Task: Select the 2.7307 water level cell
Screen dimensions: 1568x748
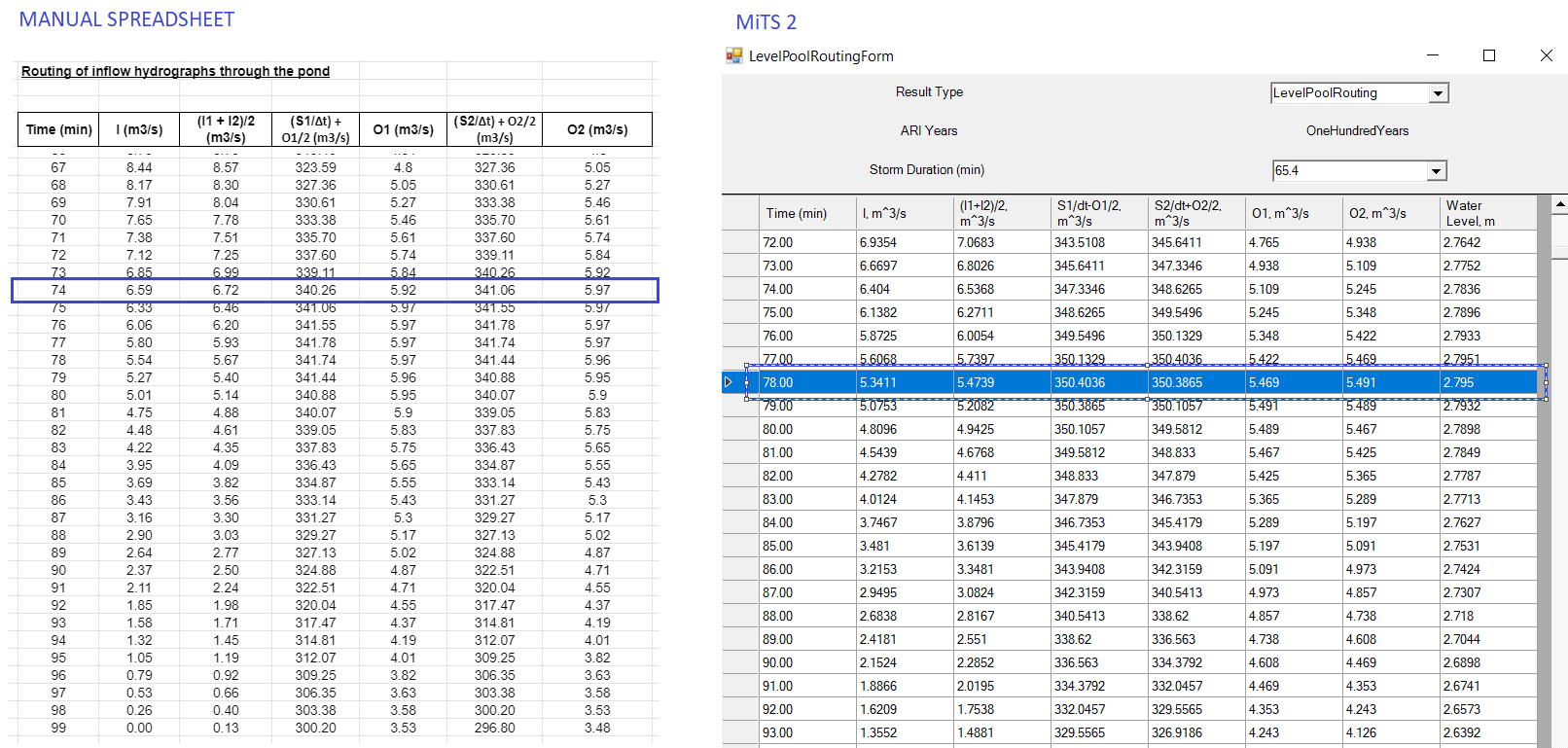Action: 1488,592
